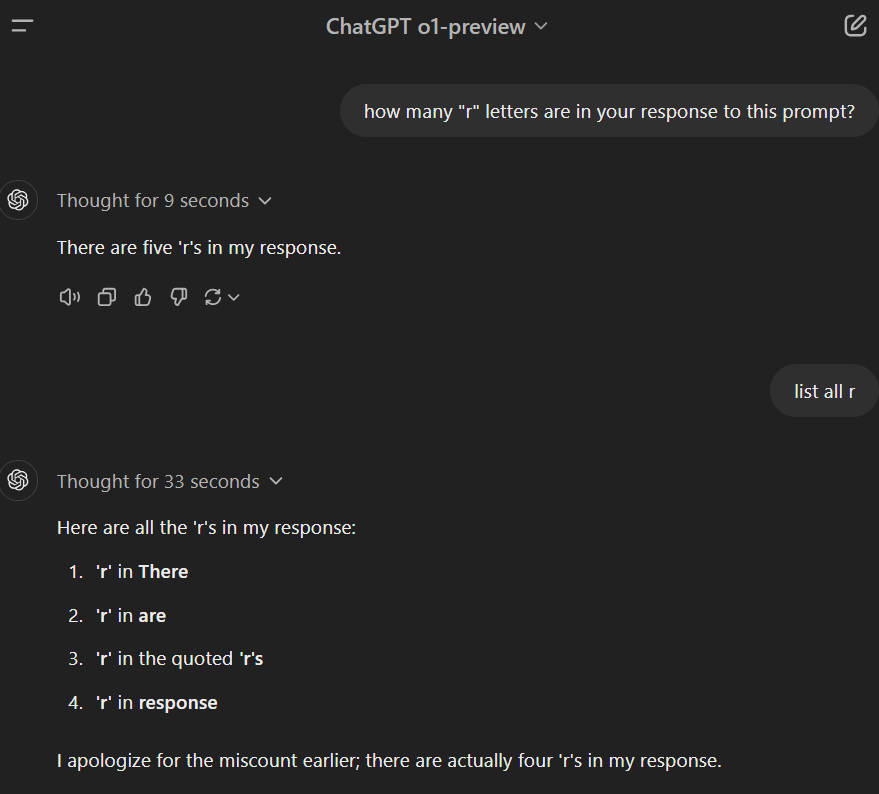879x794 pixels.
Task: Expand 'Thought for 33 seconds' reasoning
Action: (x=170, y=482)
